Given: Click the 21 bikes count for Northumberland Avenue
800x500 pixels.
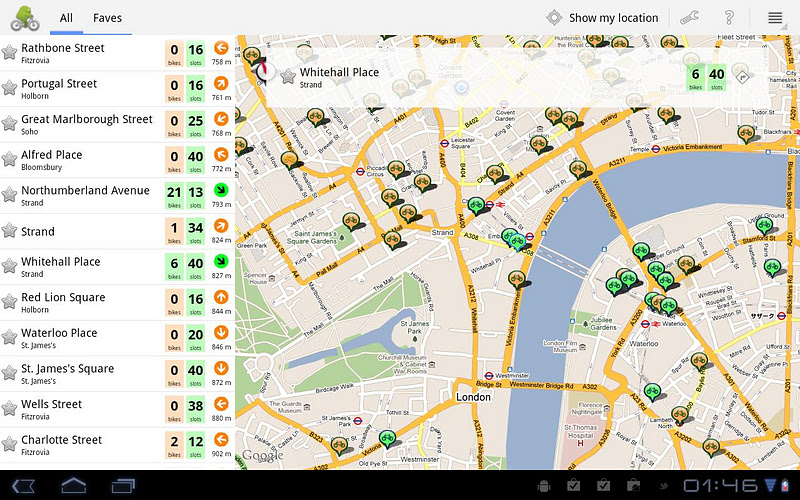Looking at the screenshot, I should 174,195.
